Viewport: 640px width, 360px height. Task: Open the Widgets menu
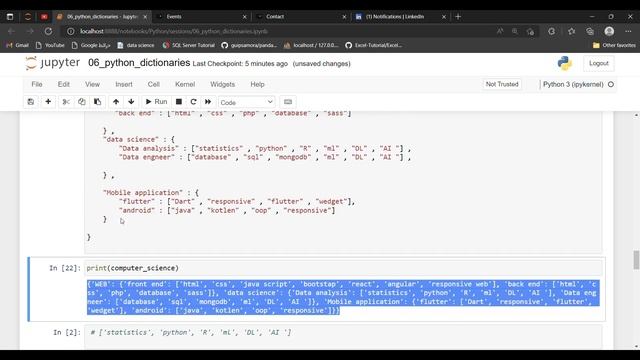point(222,84)
